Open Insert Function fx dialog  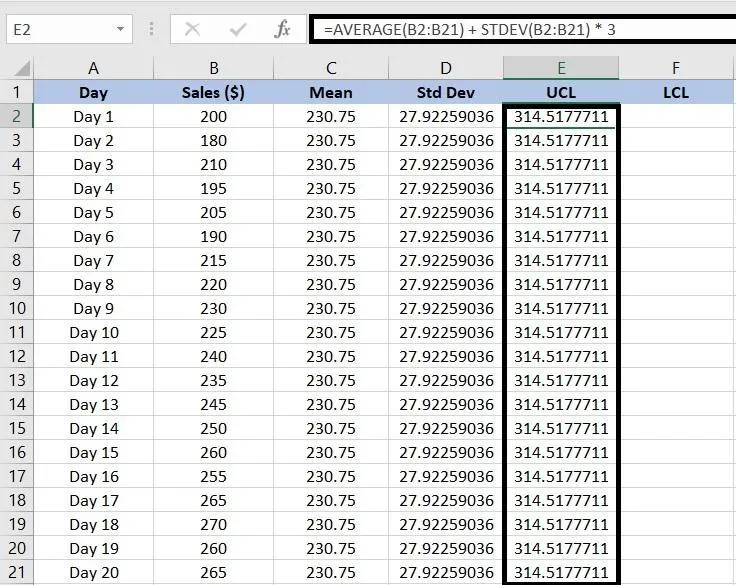(x=282, y=30)
